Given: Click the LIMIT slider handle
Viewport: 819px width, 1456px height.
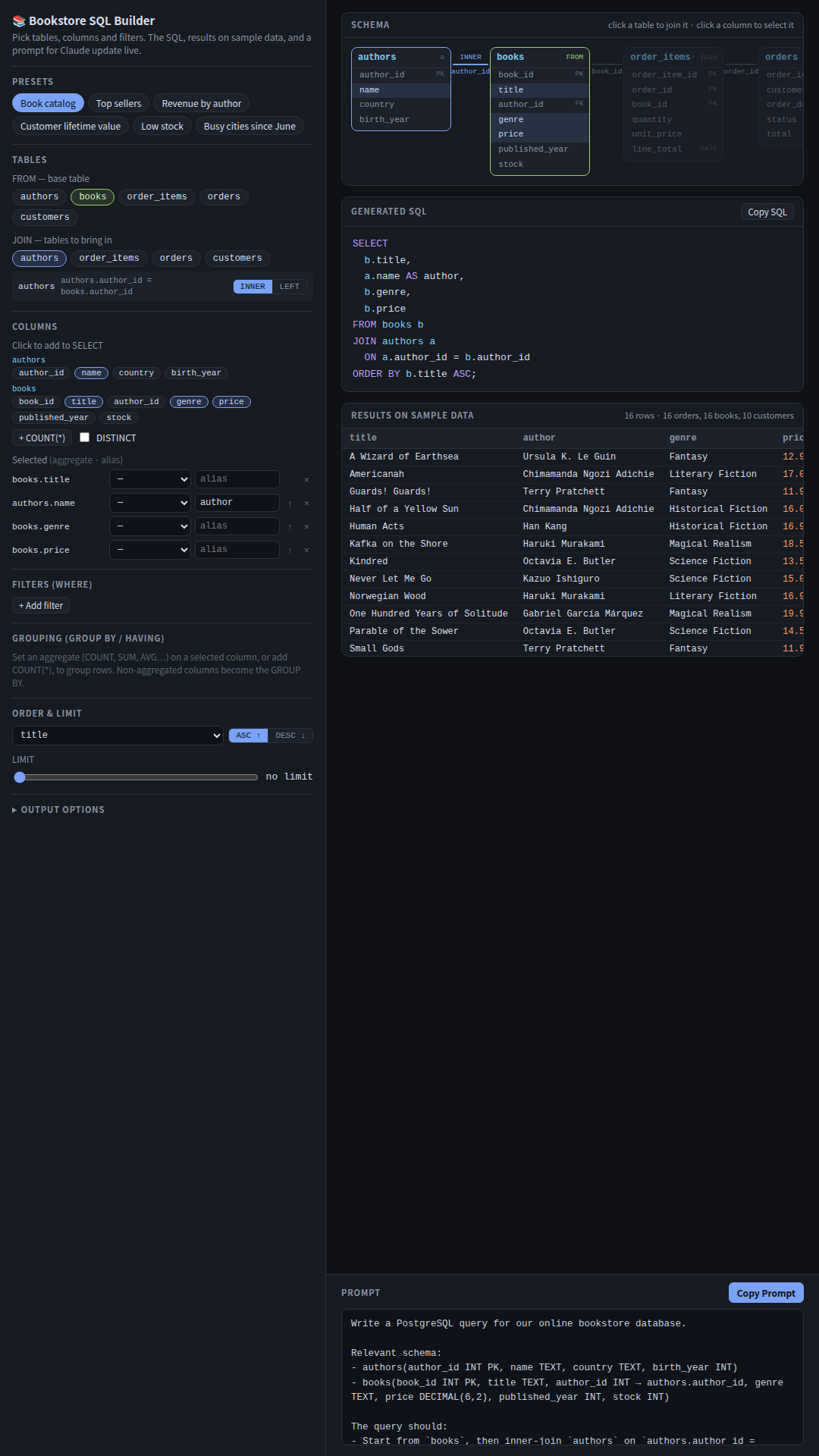Looking at the screenshot, I should pyautogui.click(x=20, y=777).
